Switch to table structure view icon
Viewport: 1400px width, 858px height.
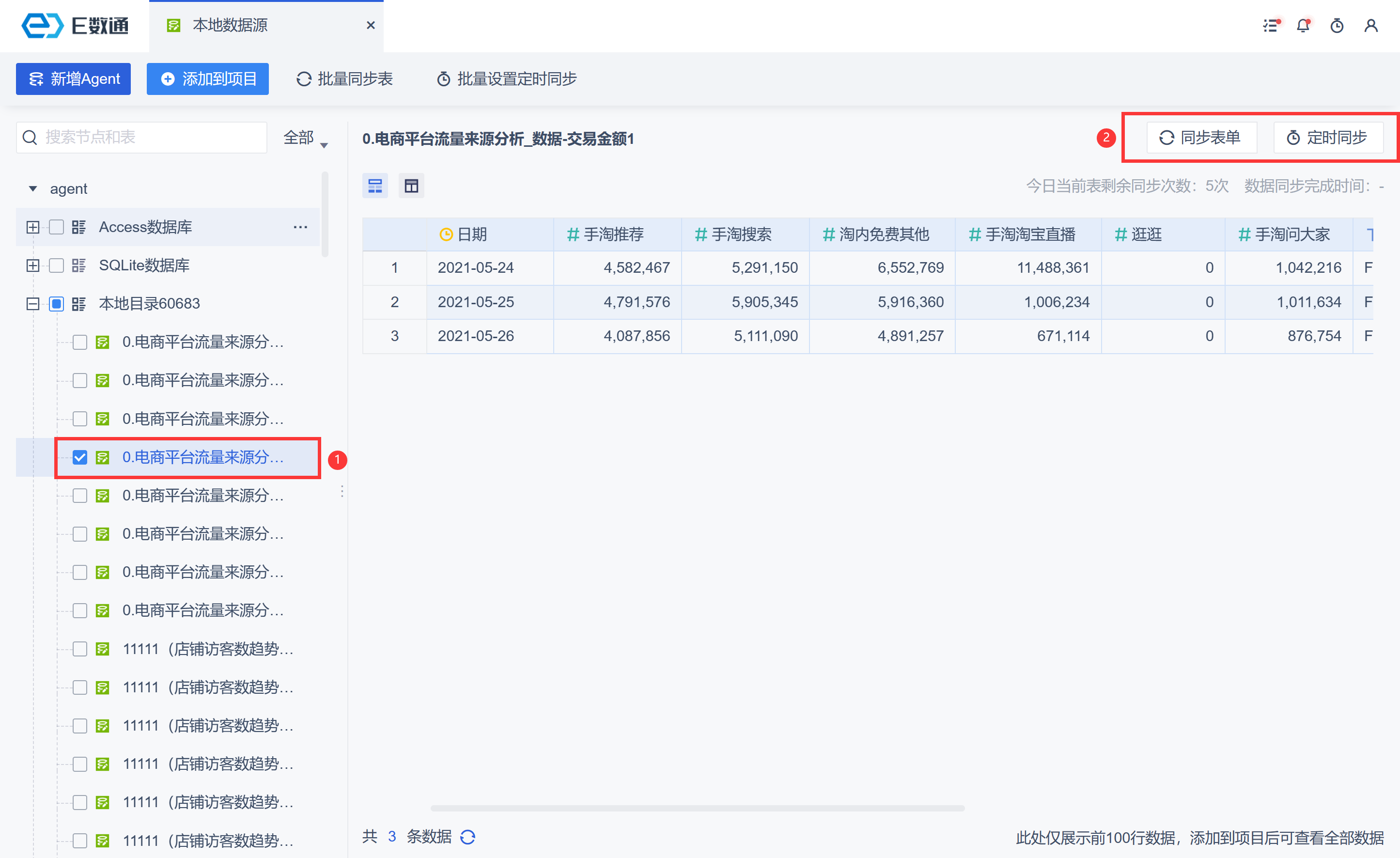[x=411, y=186]
